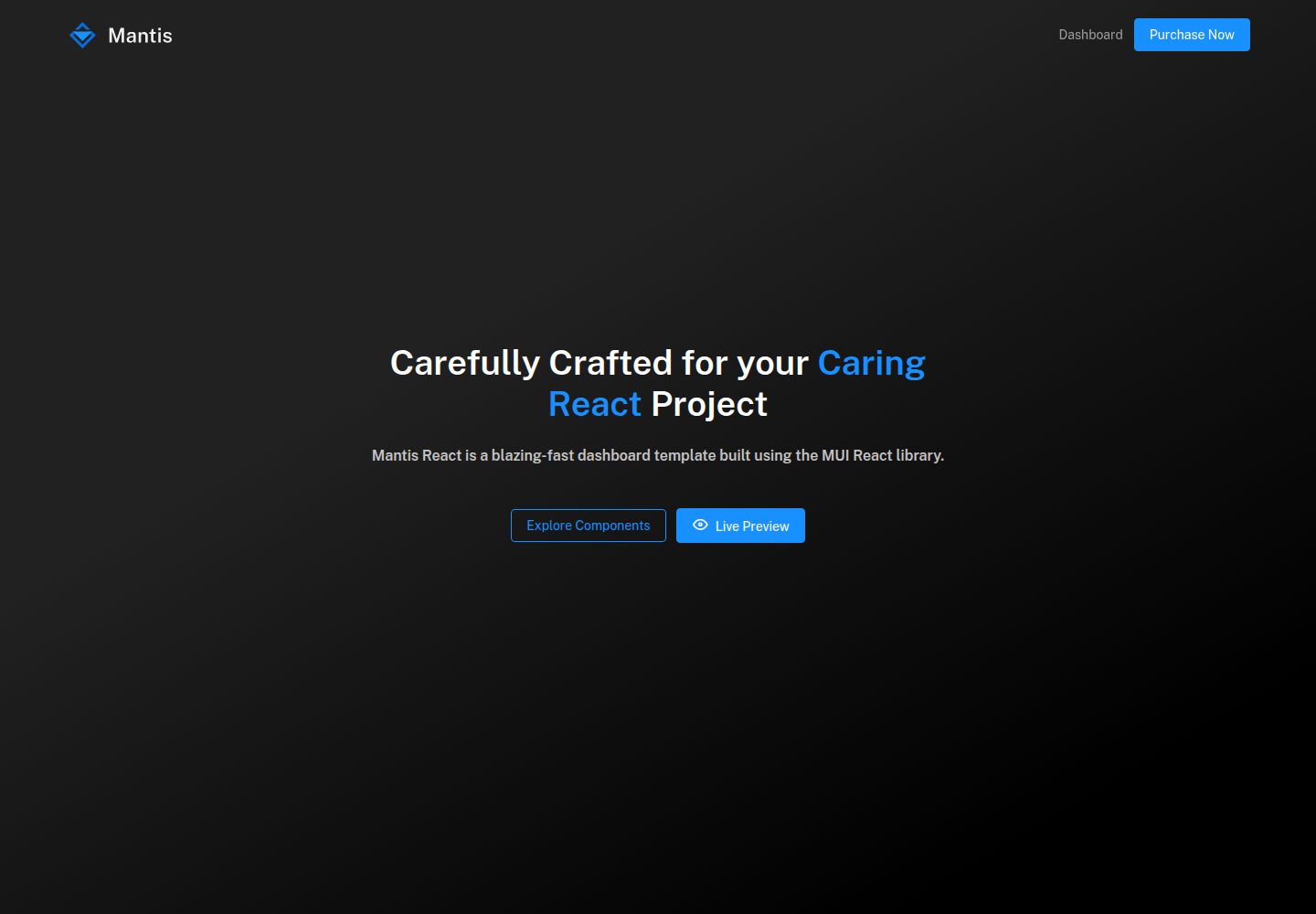
Task: Open Explore Components outlined button
Action: tap(589, 526)
